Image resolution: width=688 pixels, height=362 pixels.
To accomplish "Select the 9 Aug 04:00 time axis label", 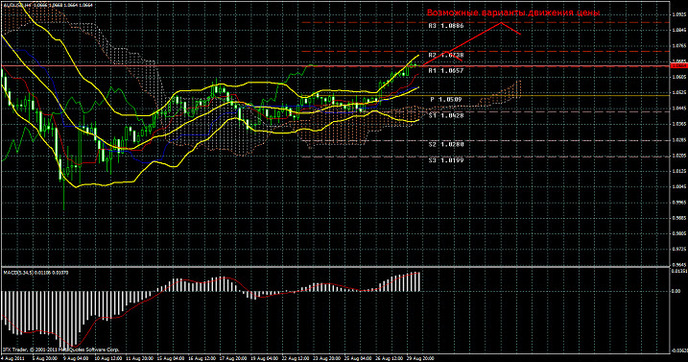I will (x=76, y=358).
